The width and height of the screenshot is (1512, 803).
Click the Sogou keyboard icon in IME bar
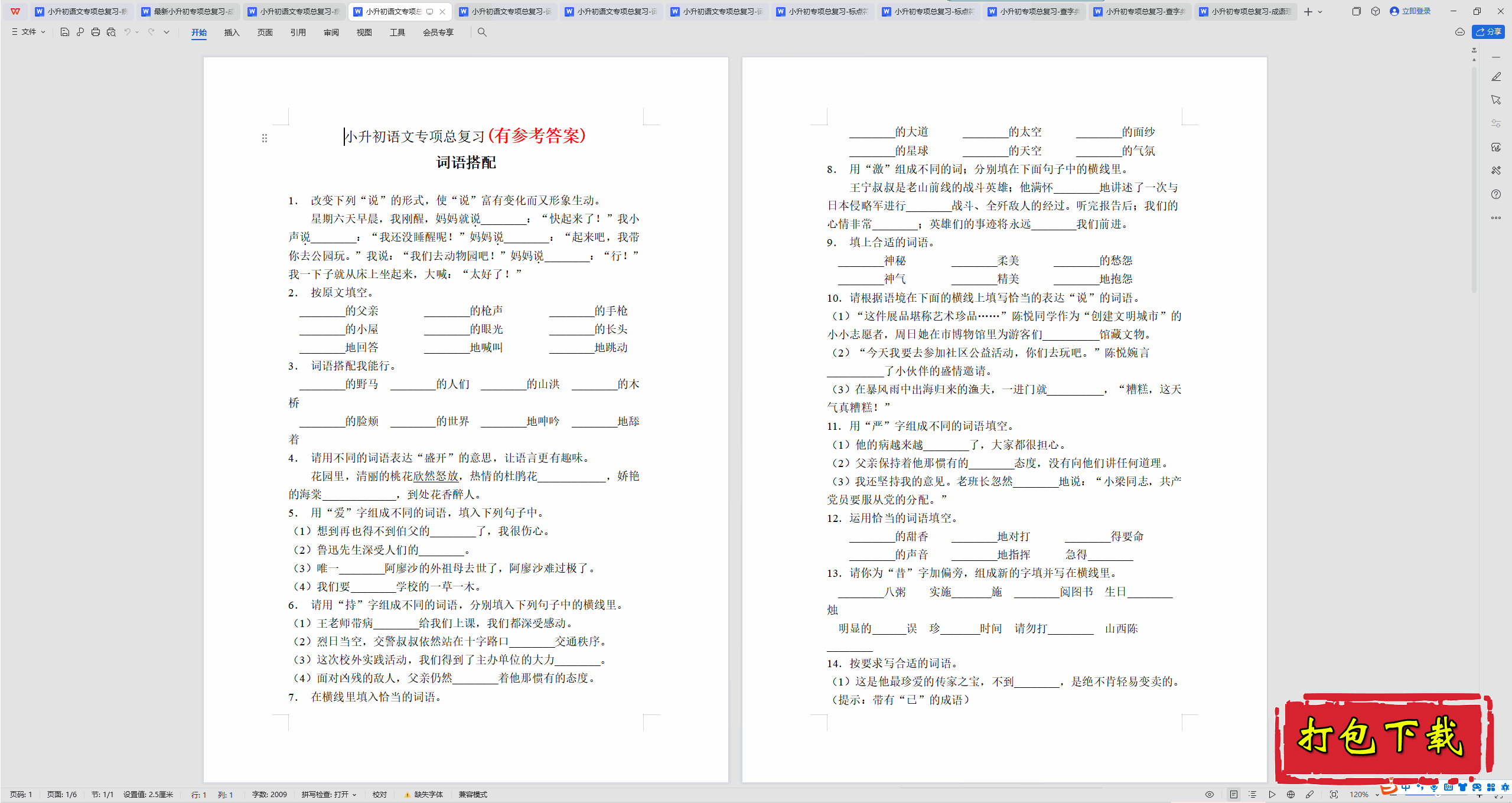click(1448, 788)
